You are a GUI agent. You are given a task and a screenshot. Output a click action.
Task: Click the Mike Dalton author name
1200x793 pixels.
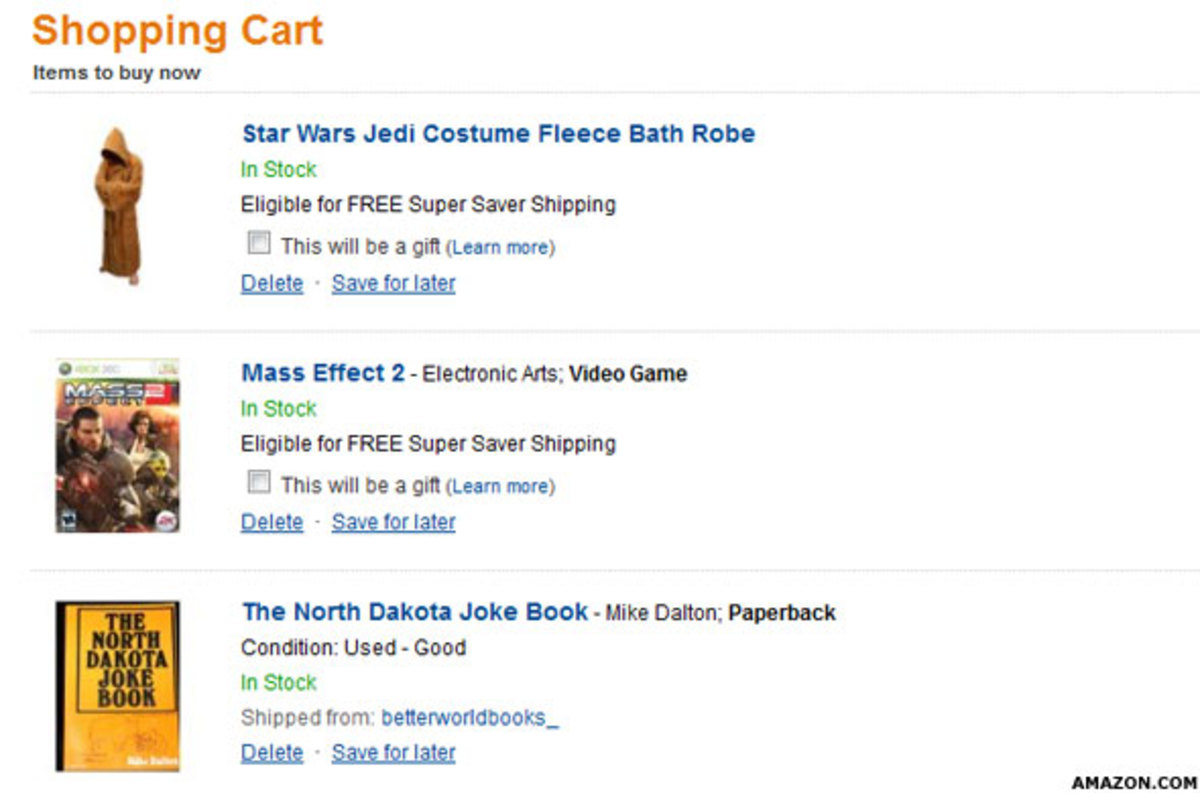[x=662, y=613]
